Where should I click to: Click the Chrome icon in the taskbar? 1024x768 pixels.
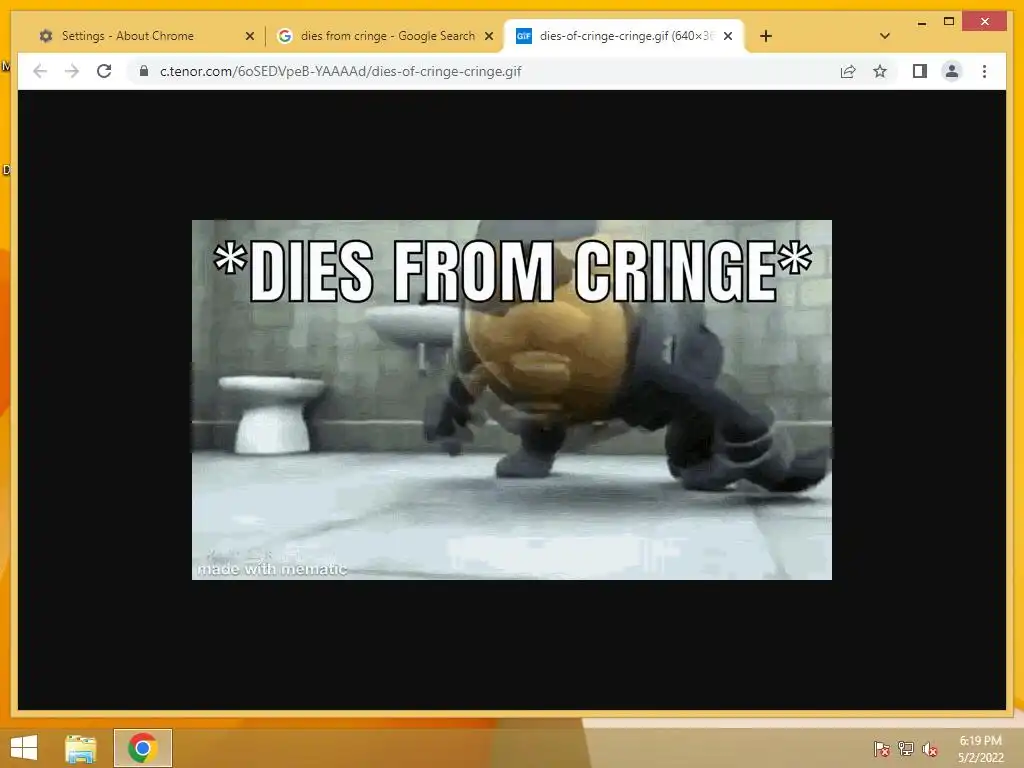[142, 748]
